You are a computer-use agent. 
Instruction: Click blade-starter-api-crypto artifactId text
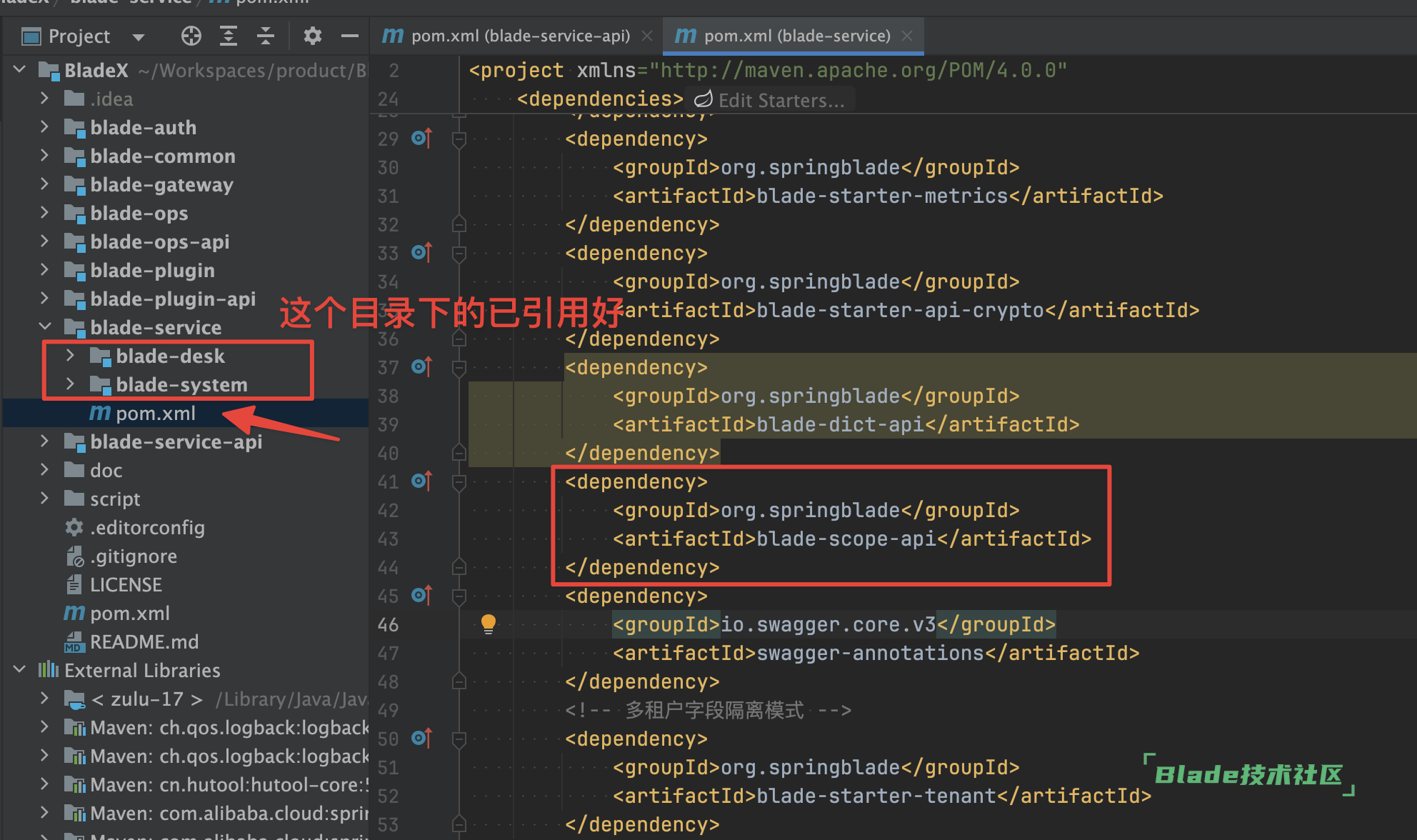(901, 310)
